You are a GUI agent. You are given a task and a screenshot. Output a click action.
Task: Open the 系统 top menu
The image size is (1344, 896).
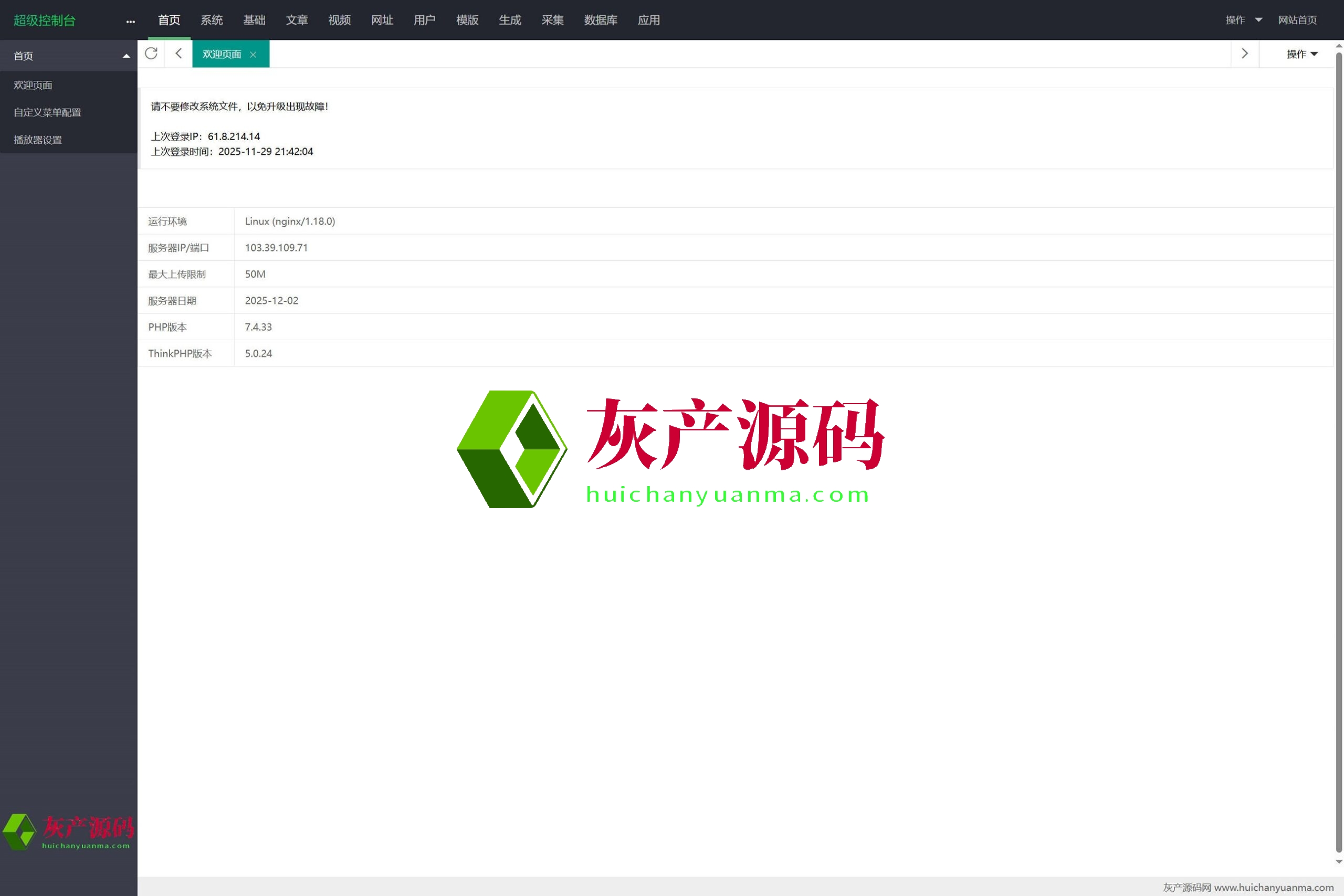click(x=212, y=20)
